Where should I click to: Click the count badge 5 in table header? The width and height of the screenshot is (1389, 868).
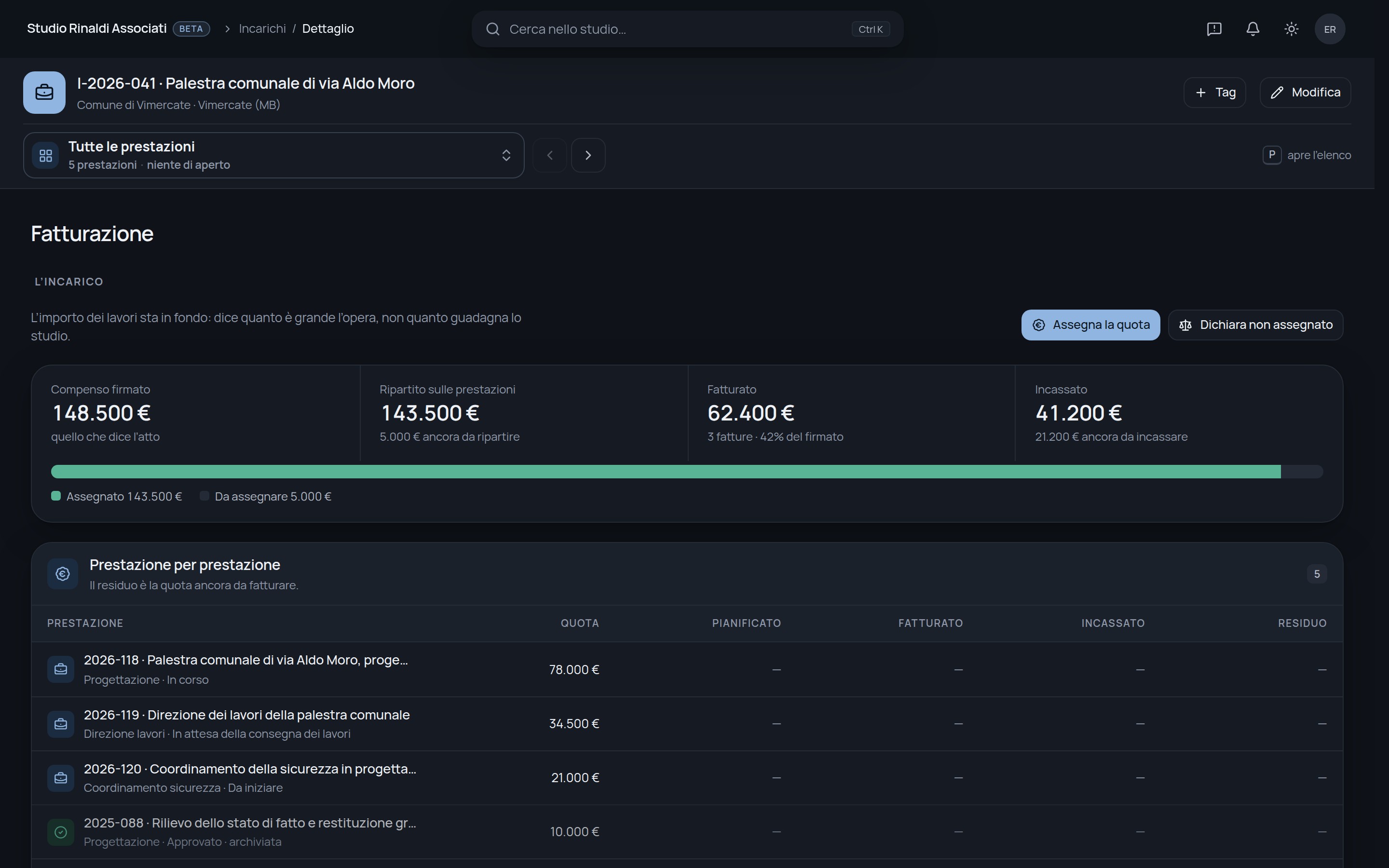coord(1316,574)
